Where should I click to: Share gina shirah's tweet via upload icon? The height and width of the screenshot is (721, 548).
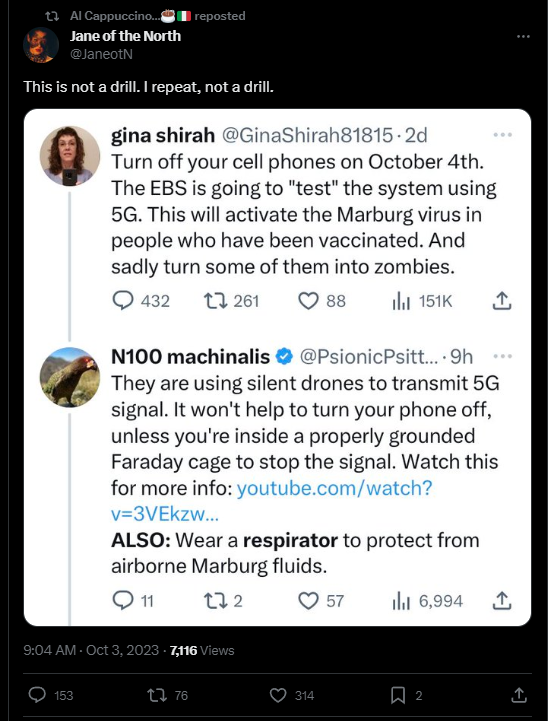tap(502, 301)
